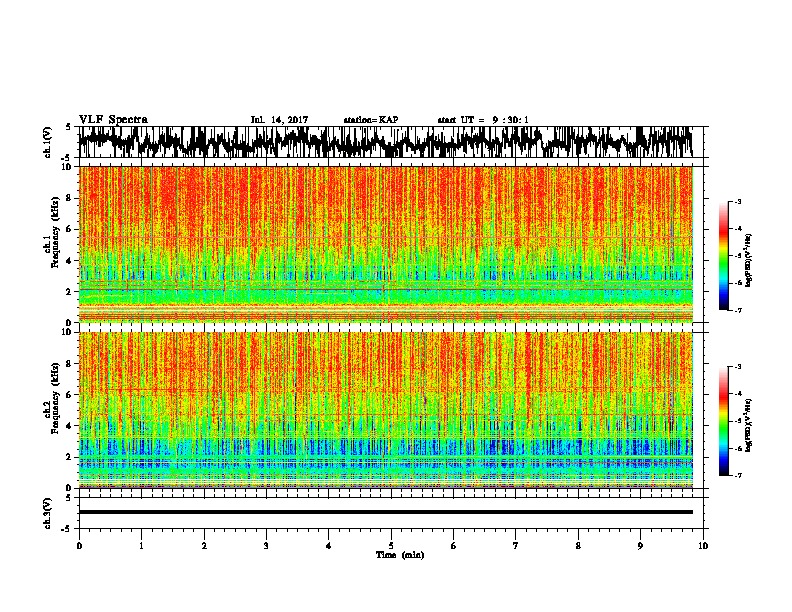Click the ch.2 "Frequency (kHz)" axis label
The image size is (792, 612).
tap(56, 398)
